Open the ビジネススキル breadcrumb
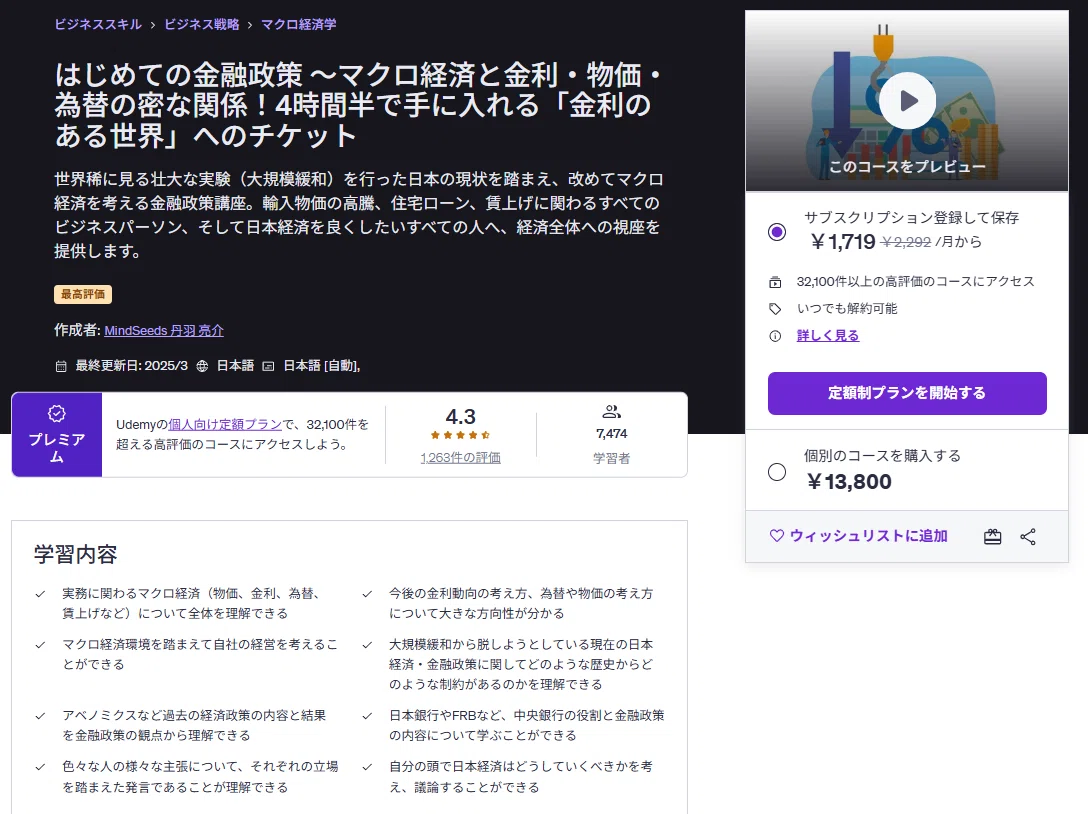 98,24
